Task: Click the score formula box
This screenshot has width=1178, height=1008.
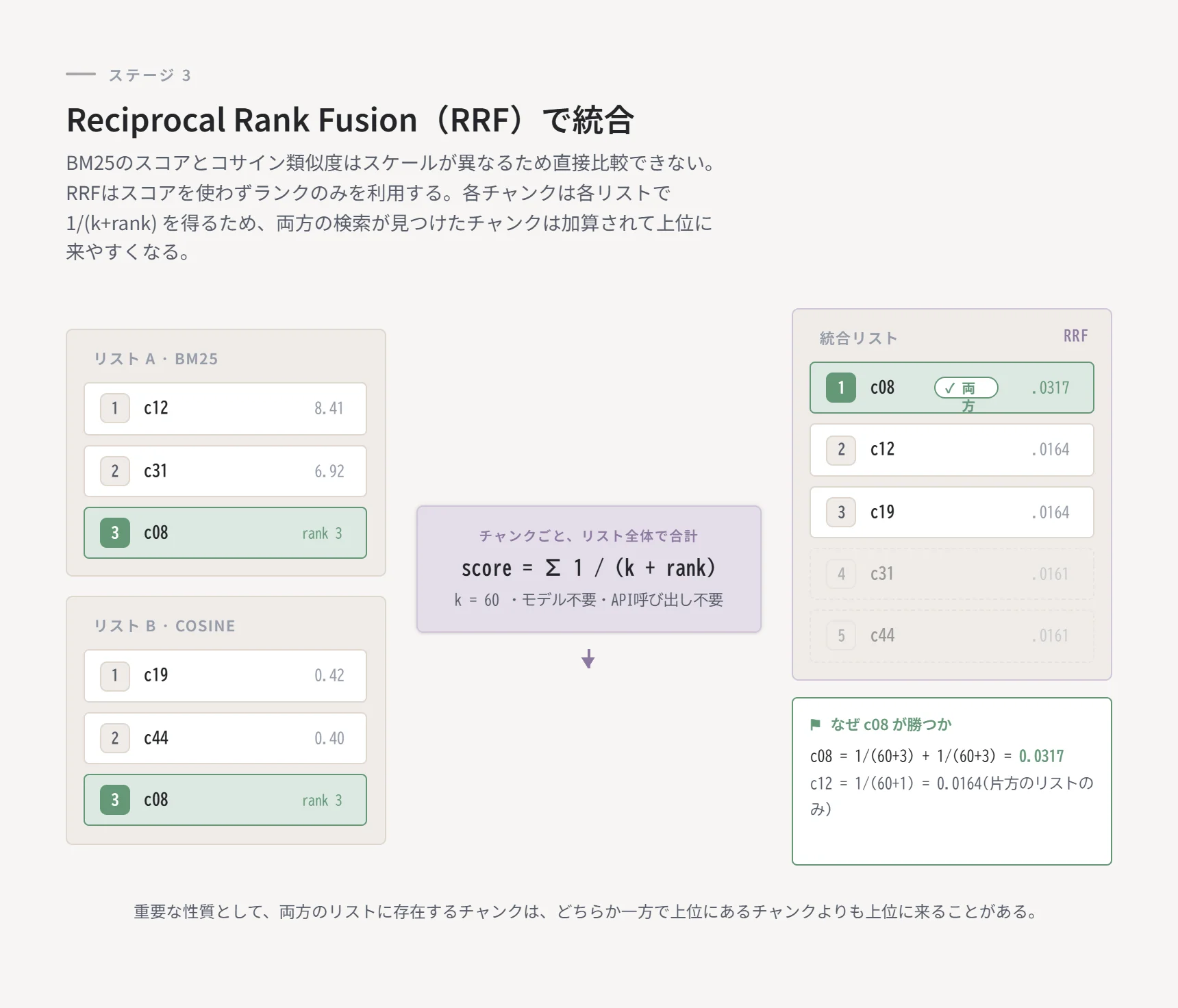Action: (x=589, y=569)
